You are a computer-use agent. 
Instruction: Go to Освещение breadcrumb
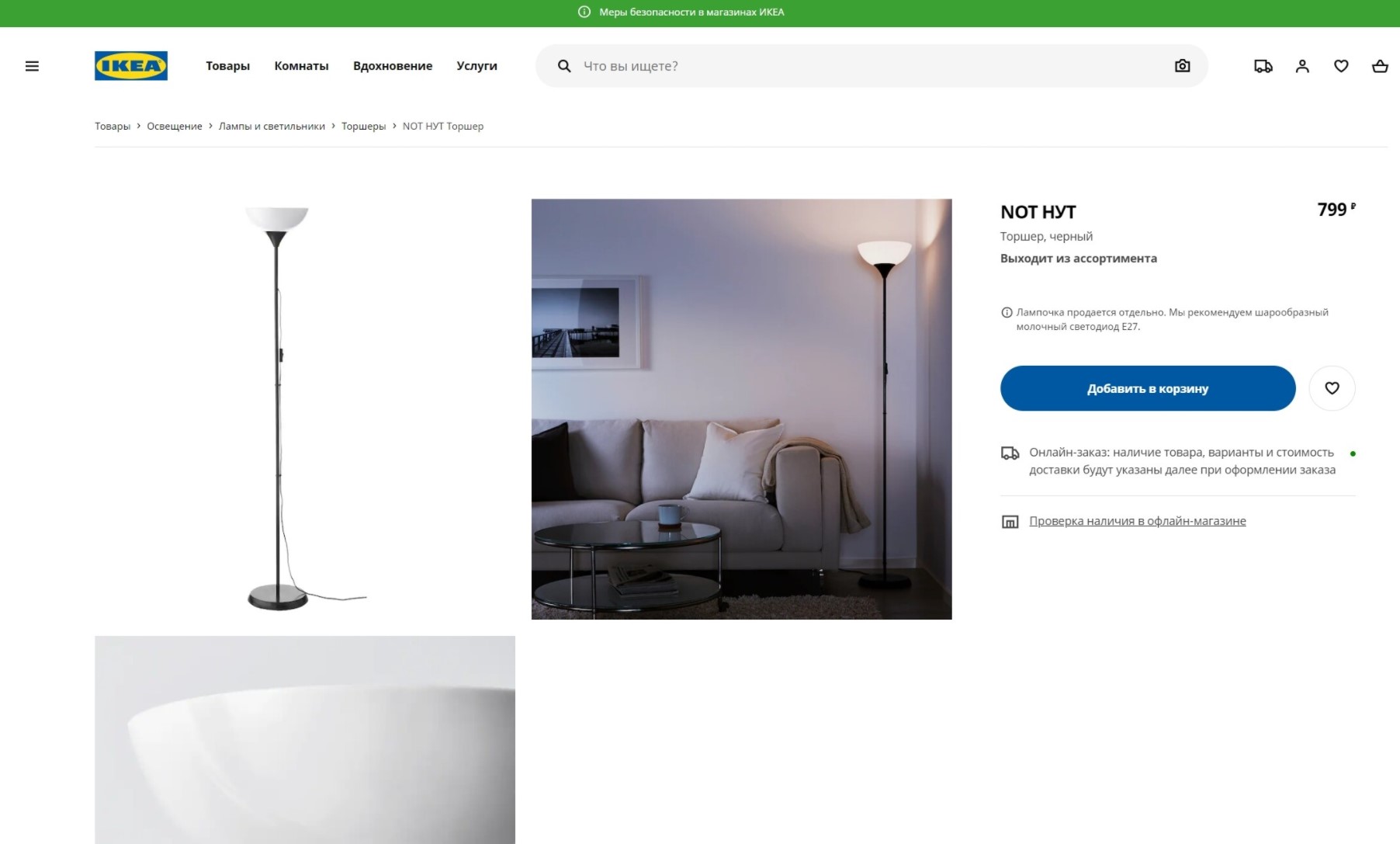pos(175,127)
